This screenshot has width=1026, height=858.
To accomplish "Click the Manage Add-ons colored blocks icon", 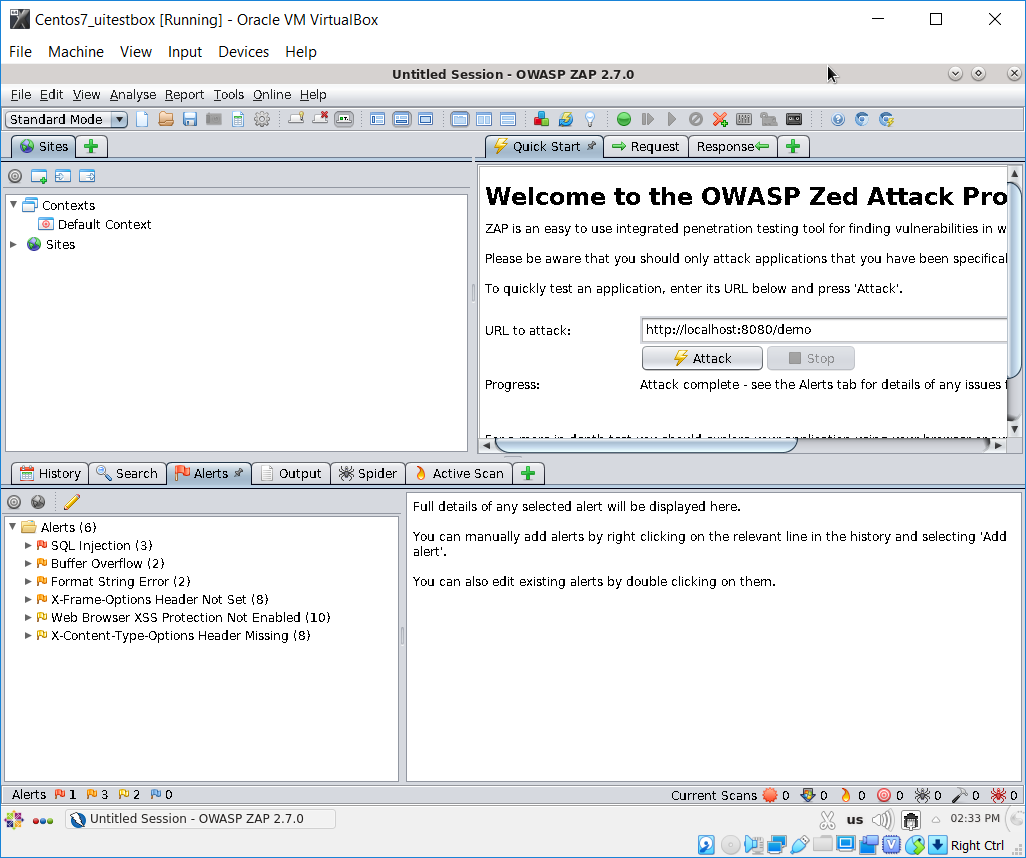I will coord(541,119).
